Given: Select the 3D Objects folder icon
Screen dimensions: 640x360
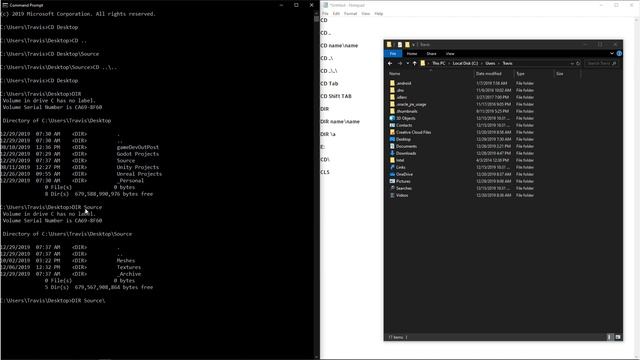Looking at the screenshot, I should click(x=392, y=118).
